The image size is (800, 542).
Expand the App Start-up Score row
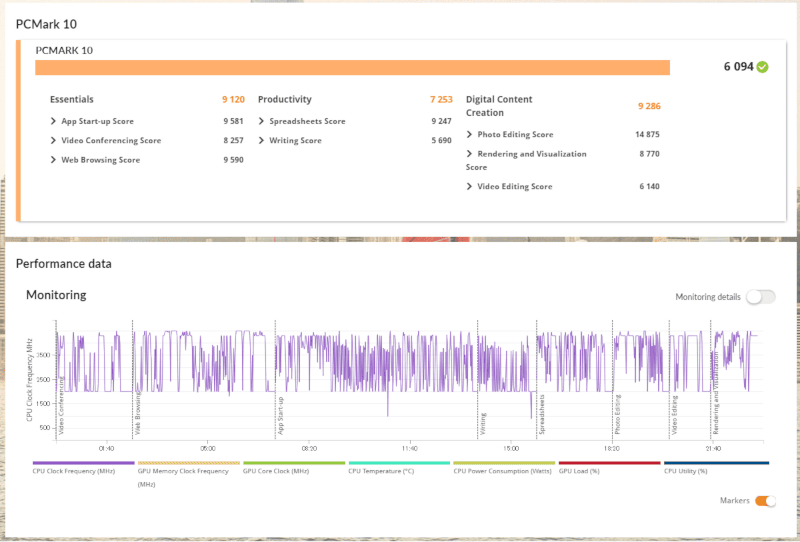97,121
